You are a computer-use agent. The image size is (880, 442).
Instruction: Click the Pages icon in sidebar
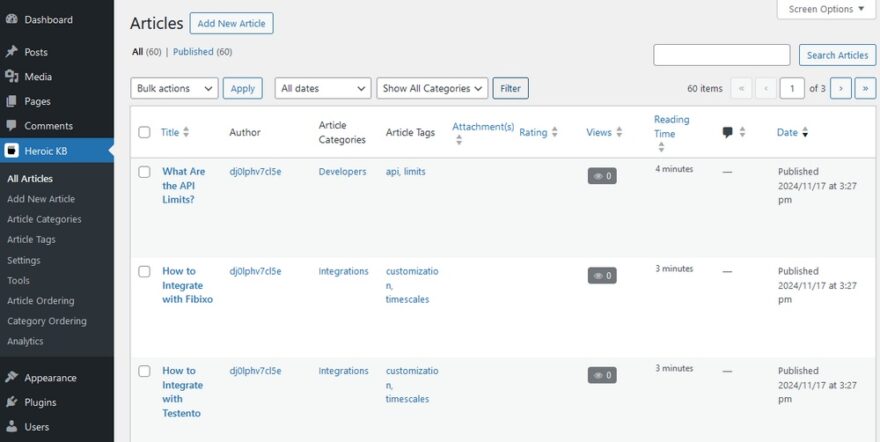pyautogui.click(x=12, y=101)
